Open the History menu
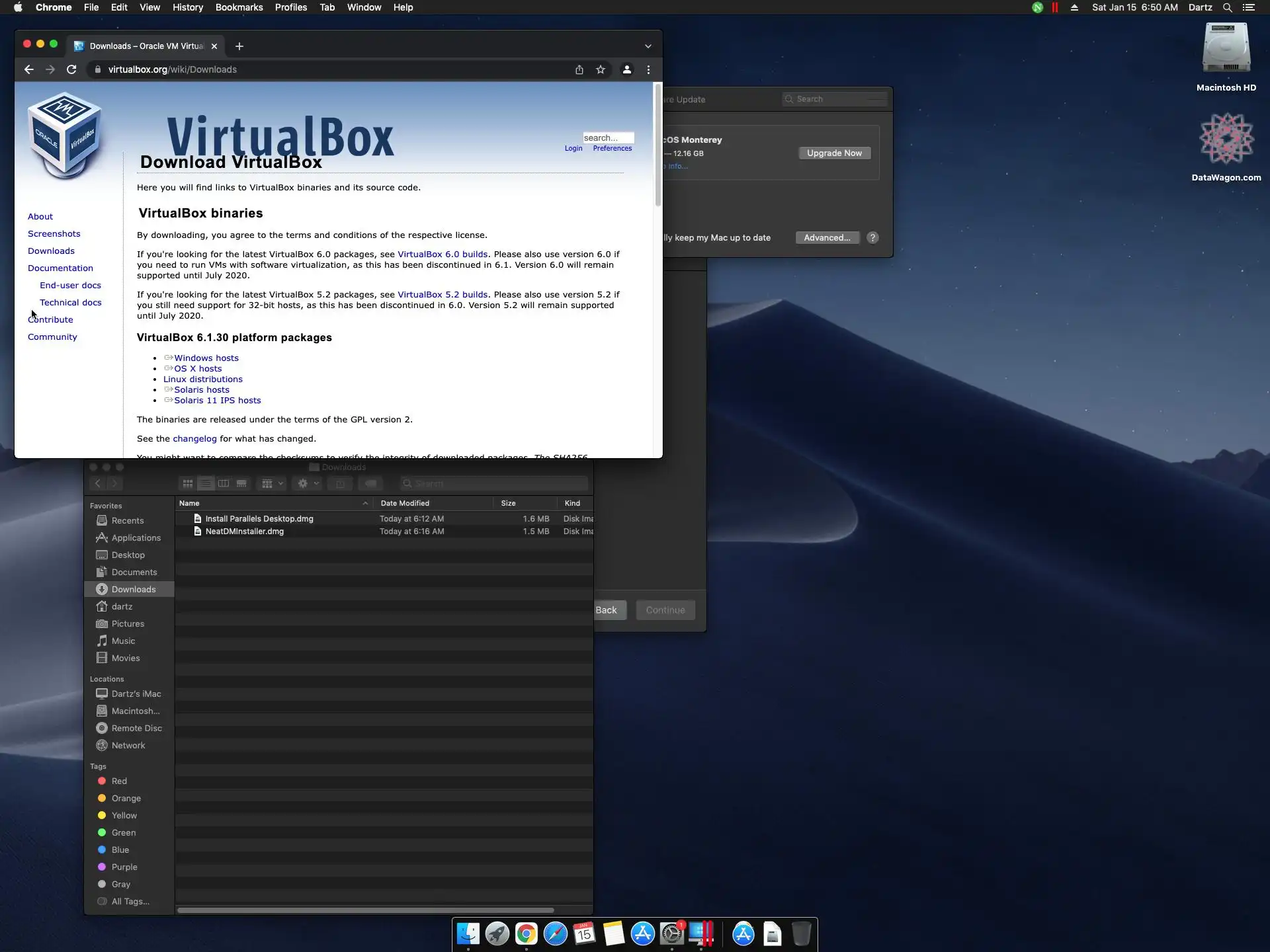 [x=187, y=7]
